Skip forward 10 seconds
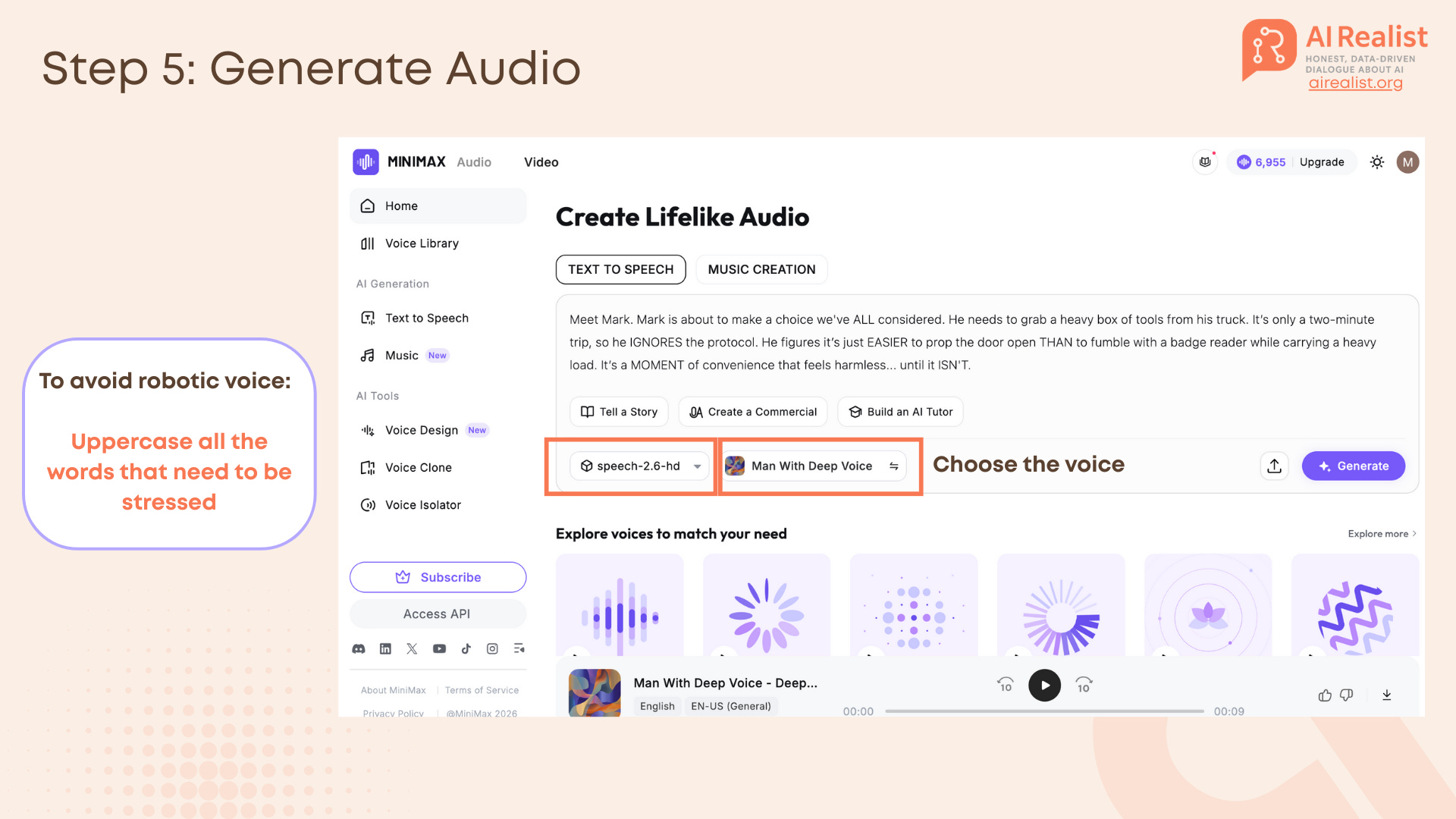 point(1084,685)
